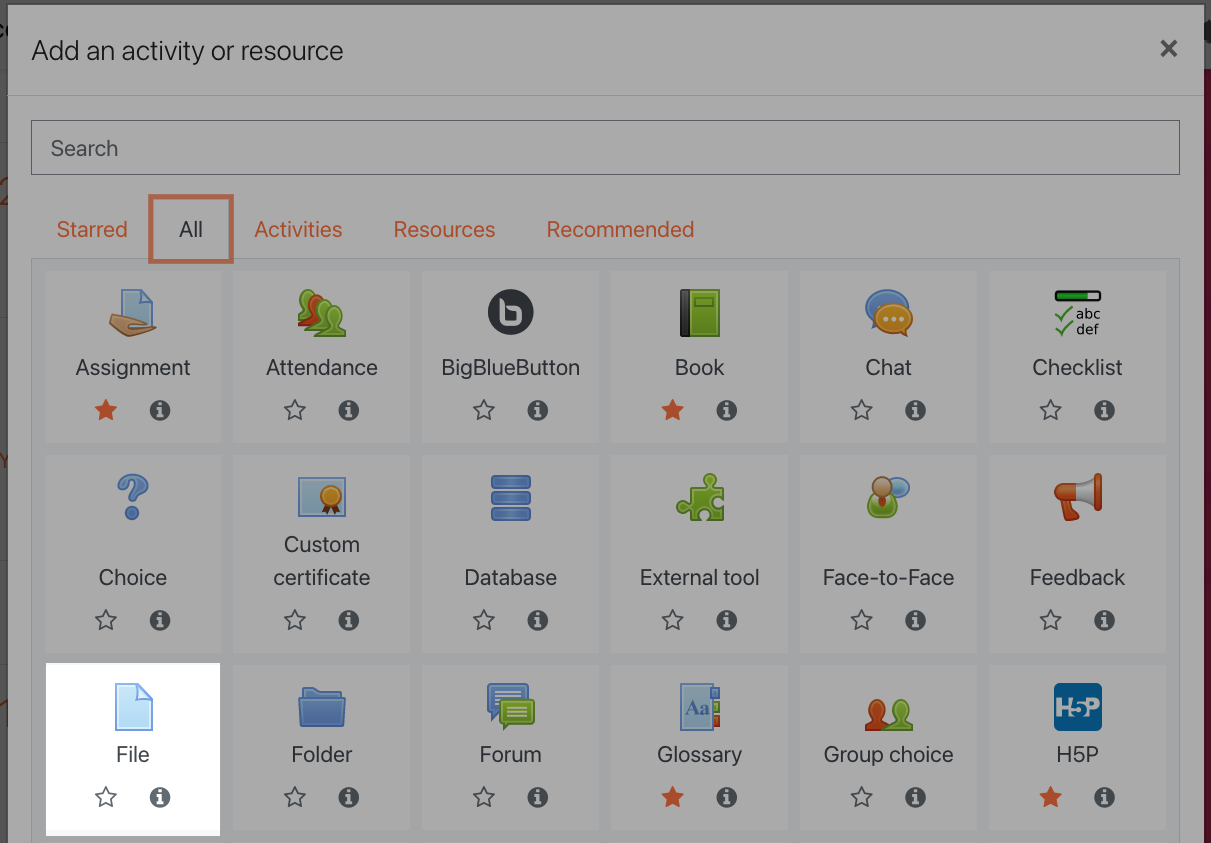Select the File resource icon
The image size is (1211, 843).
133,707
